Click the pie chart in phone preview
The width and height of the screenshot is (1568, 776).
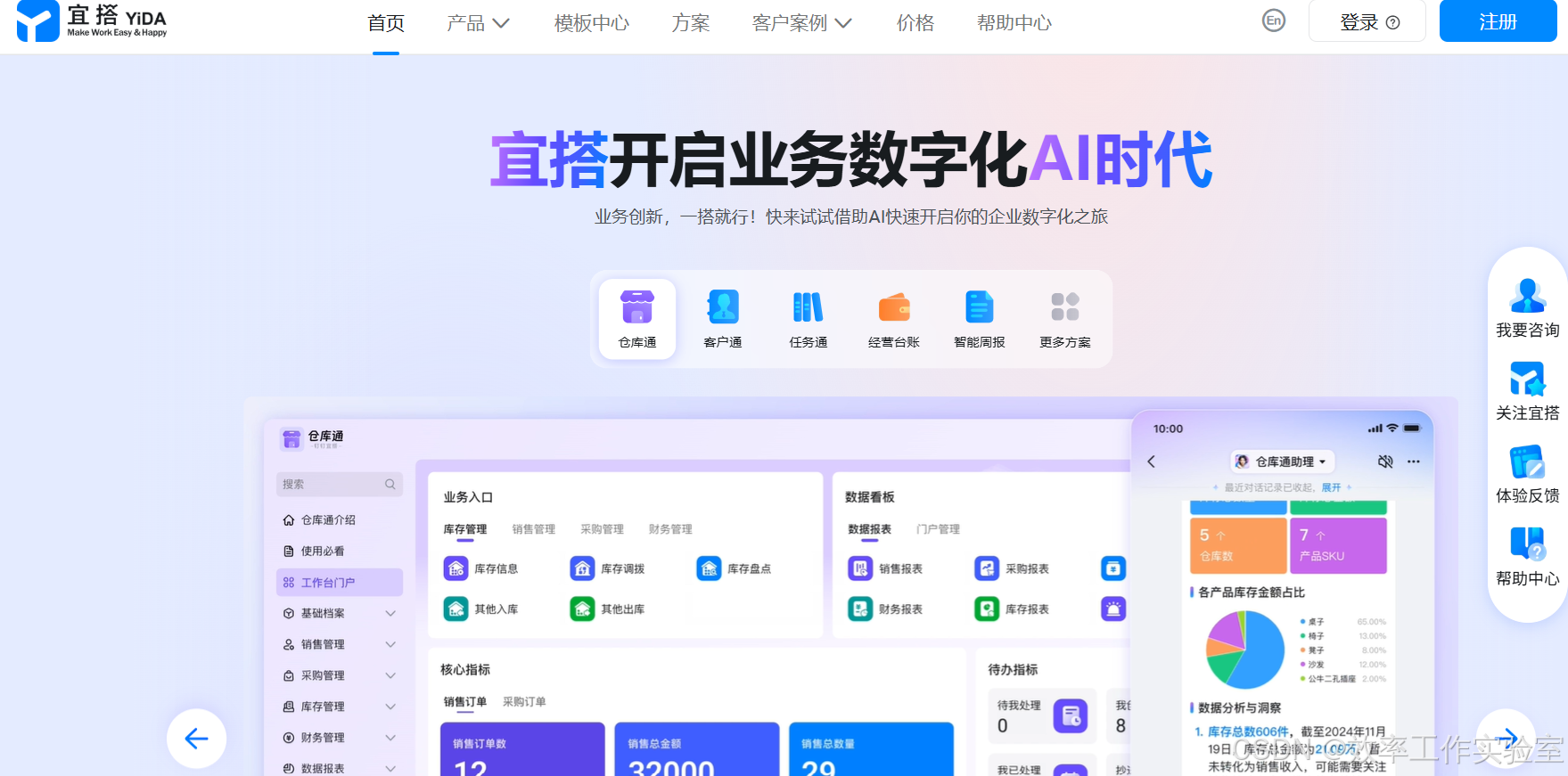coord(1245,649)
